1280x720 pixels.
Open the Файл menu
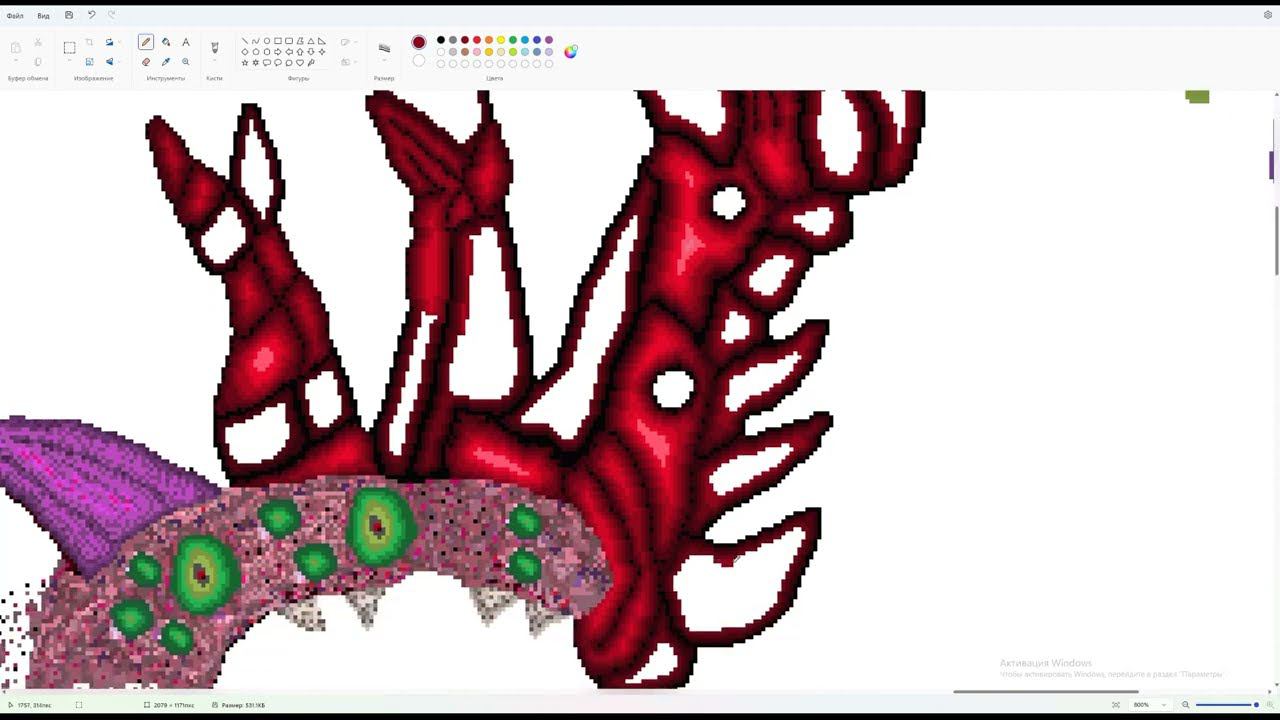point(15,16)
